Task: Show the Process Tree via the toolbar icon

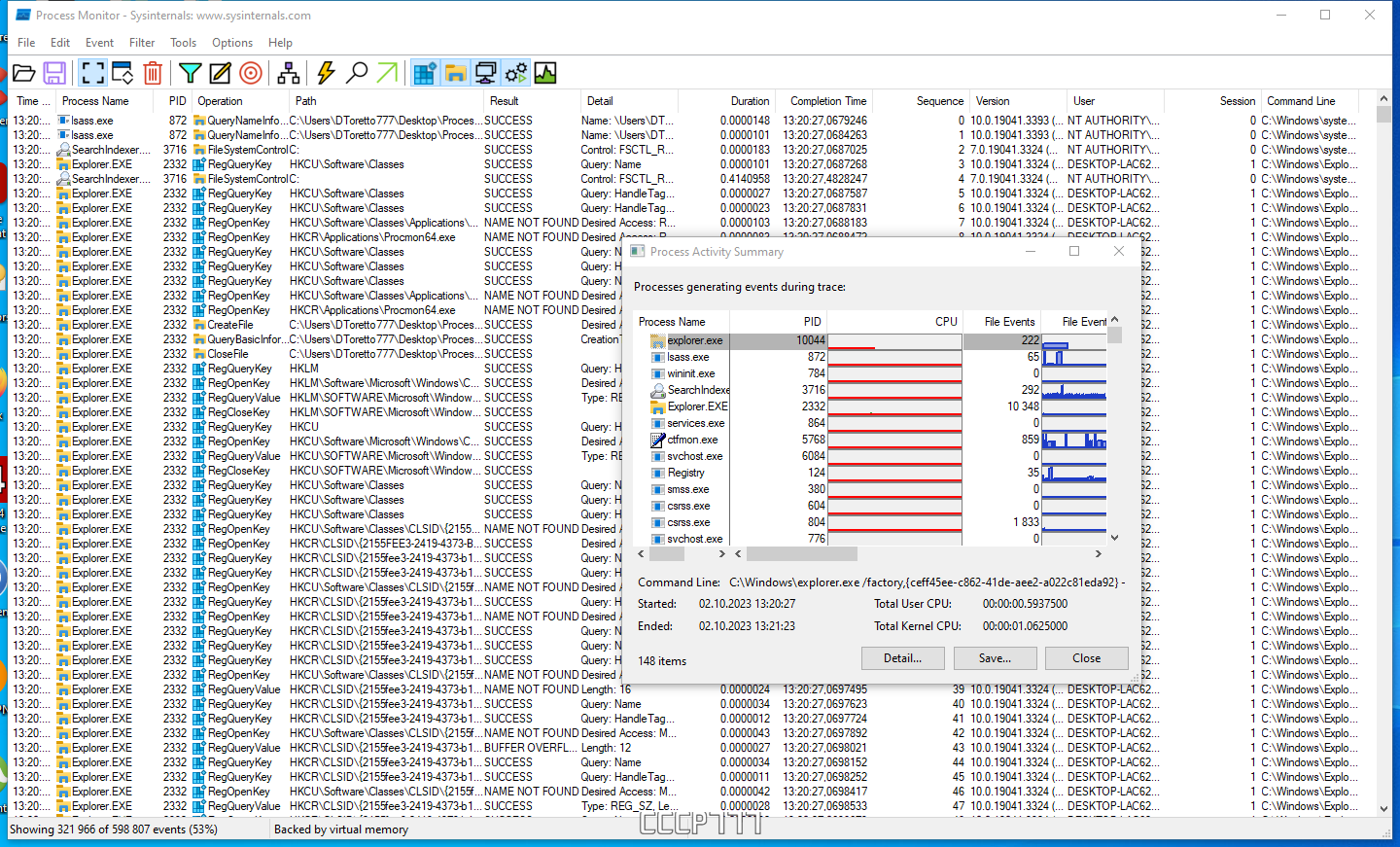Action: [289, 73]
